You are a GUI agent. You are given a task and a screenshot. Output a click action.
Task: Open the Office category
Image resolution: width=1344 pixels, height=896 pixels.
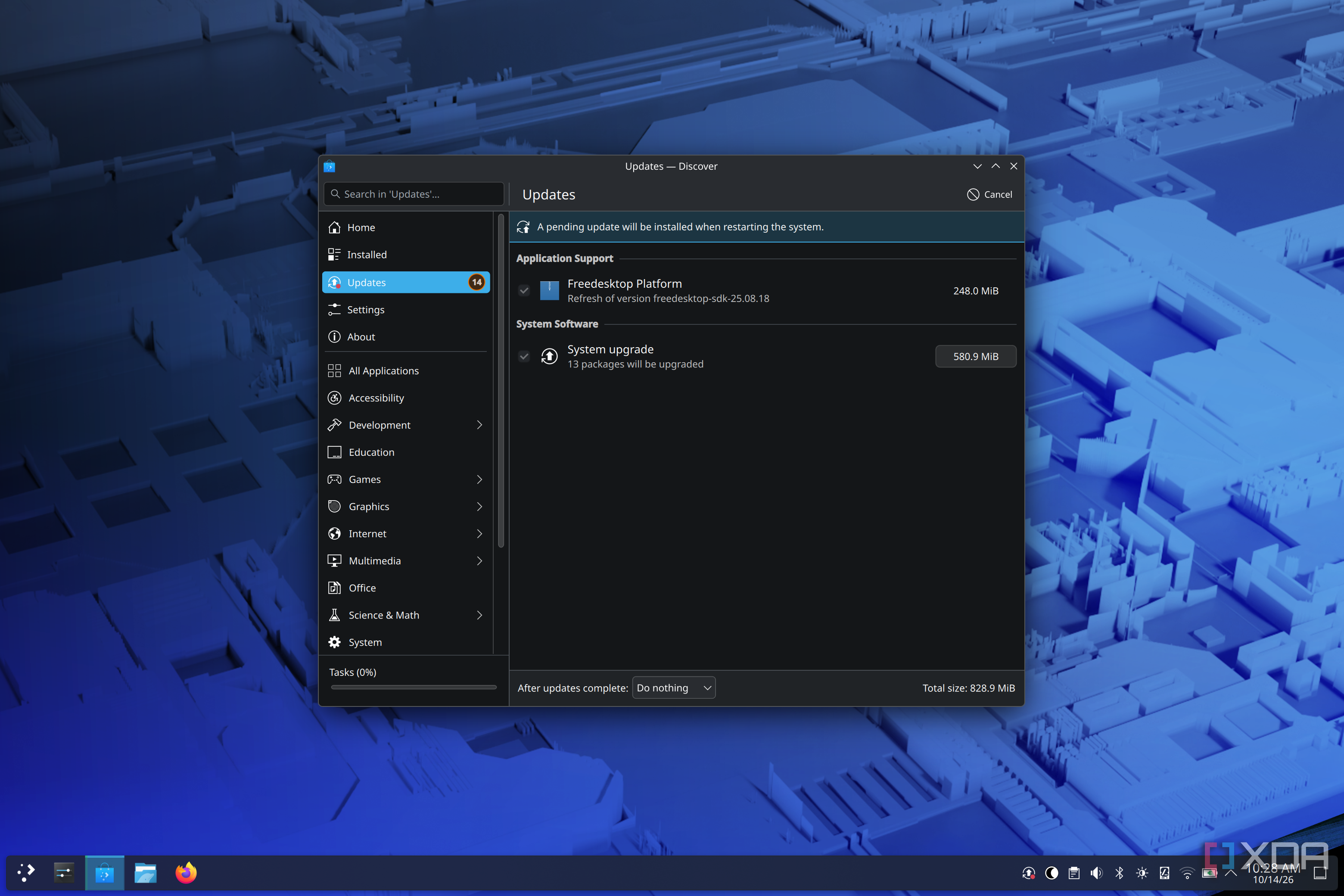(x=406, y=588)
